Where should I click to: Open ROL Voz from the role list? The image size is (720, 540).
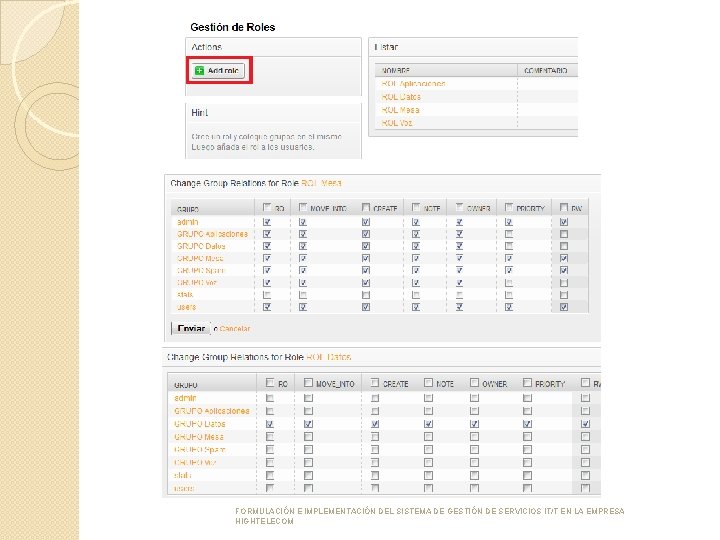(x=397, y=123)
